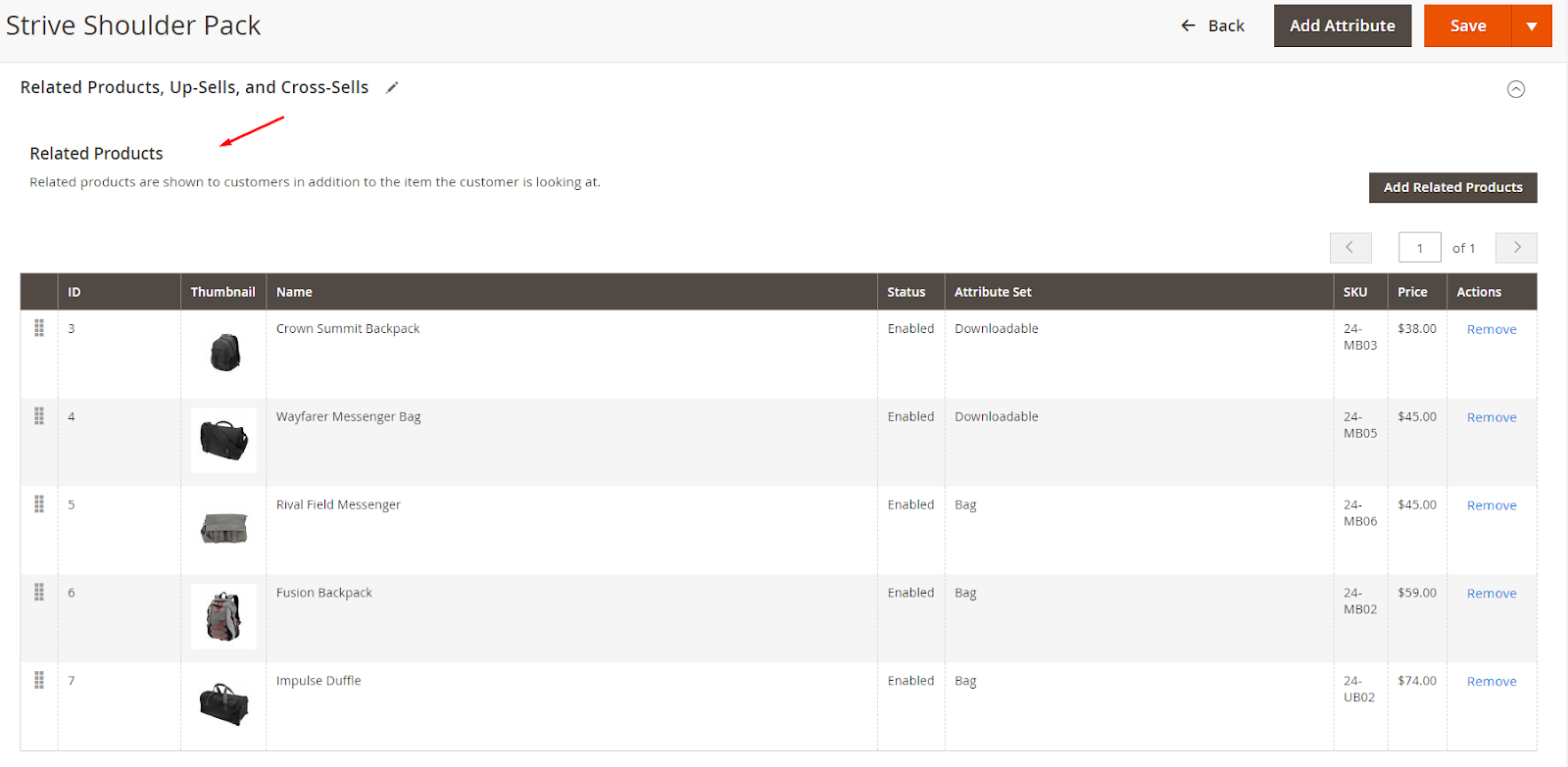Open the Save dropdown arrow
This screenshot has height=767, width=1568.
[1532, 25]
